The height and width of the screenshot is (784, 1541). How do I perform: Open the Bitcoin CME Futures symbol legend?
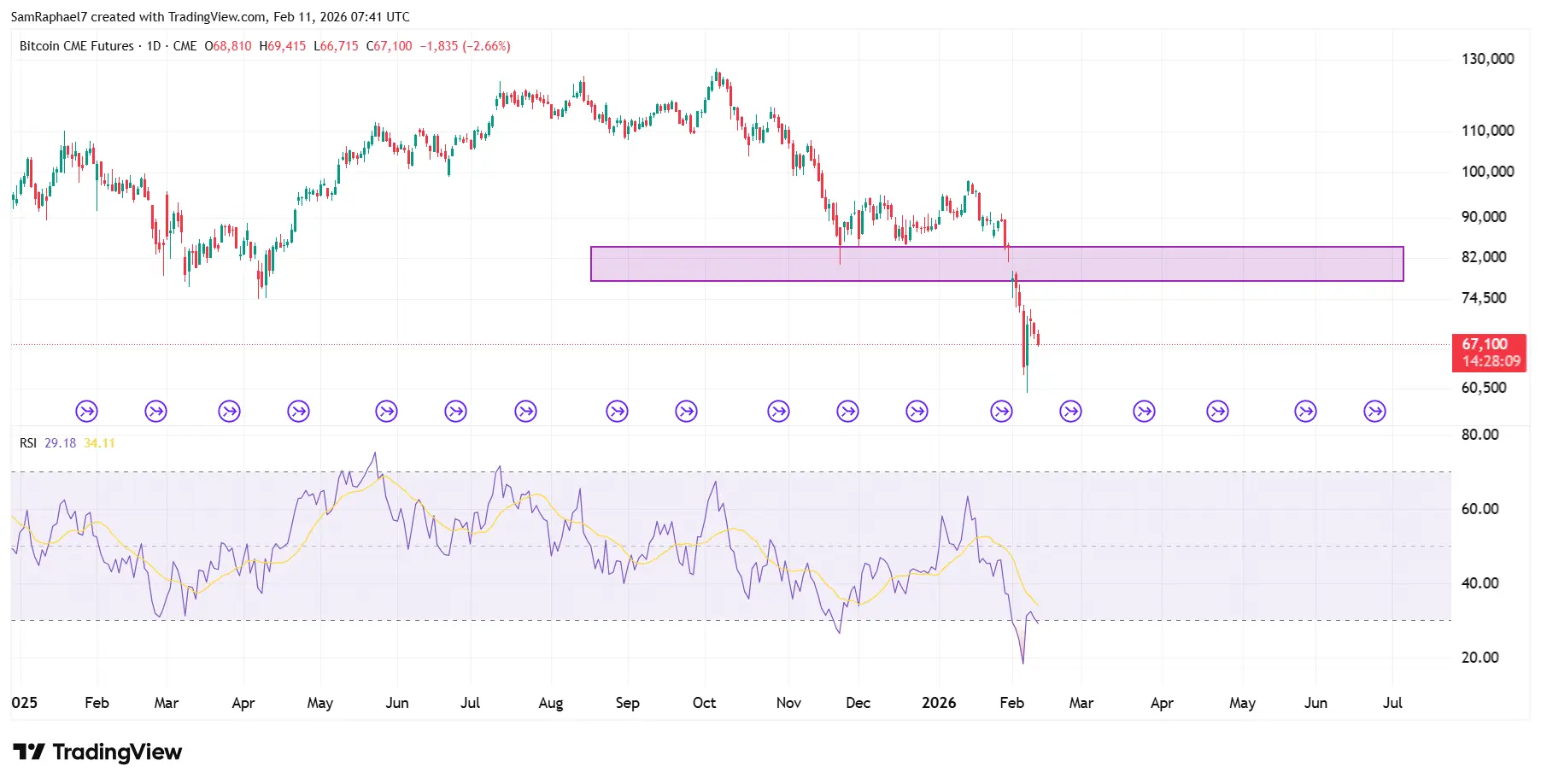75,46
